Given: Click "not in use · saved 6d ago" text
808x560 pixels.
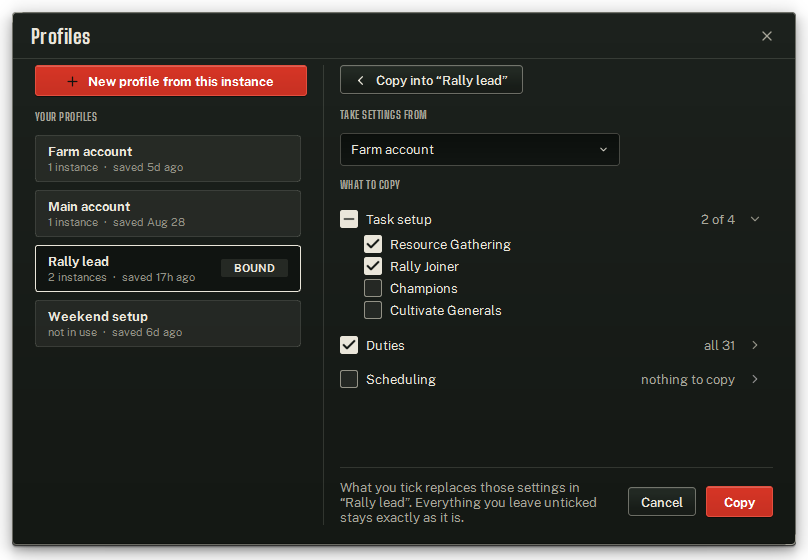Looking at the screenshot, I should pos(115,332).
